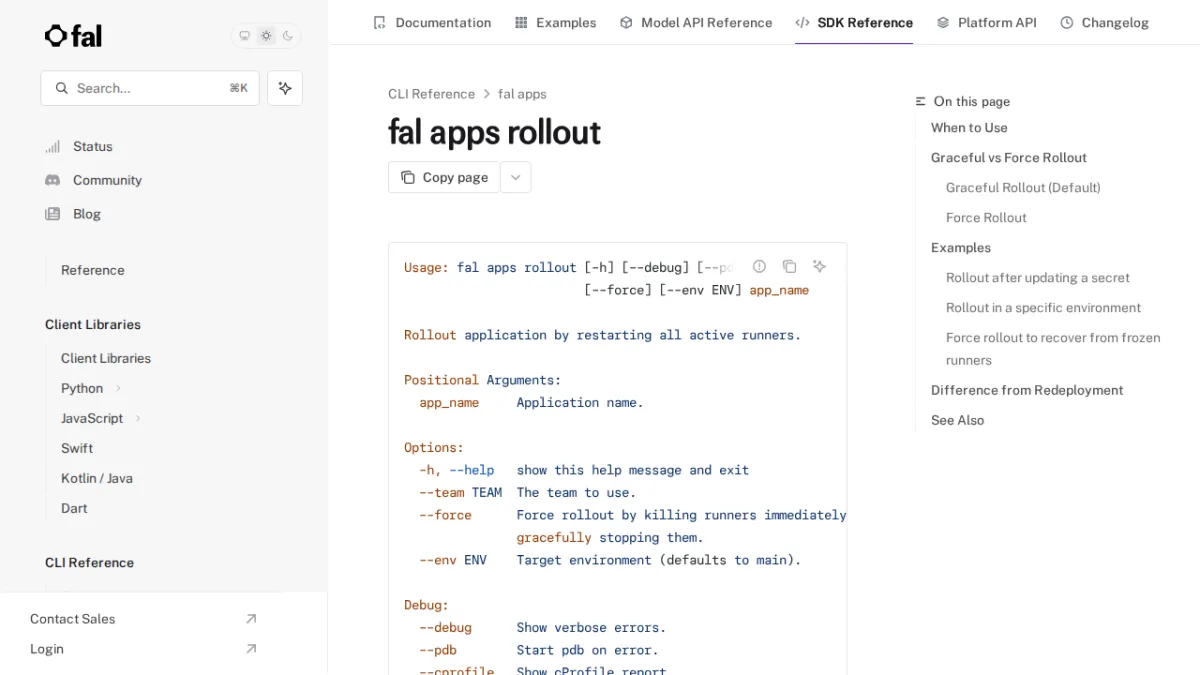
Task: Open Dart in the sidebar
Action: (x=74, y=508)
